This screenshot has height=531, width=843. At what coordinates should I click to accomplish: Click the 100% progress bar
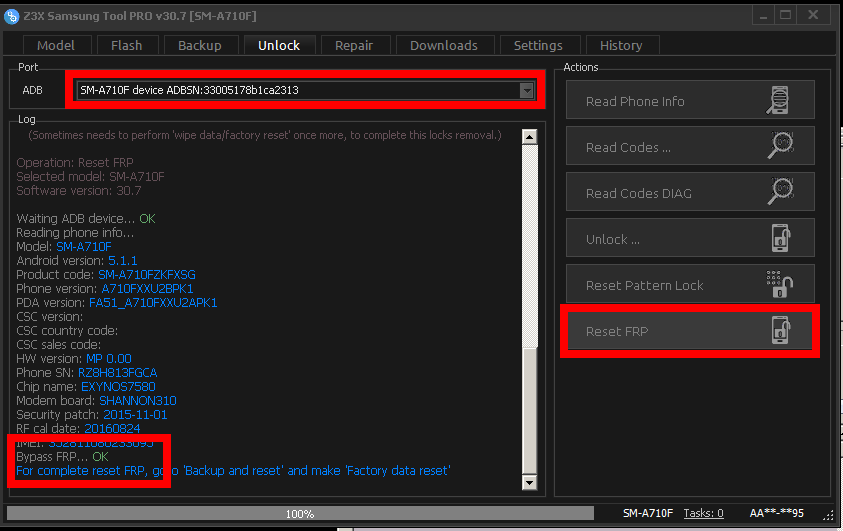300,514
